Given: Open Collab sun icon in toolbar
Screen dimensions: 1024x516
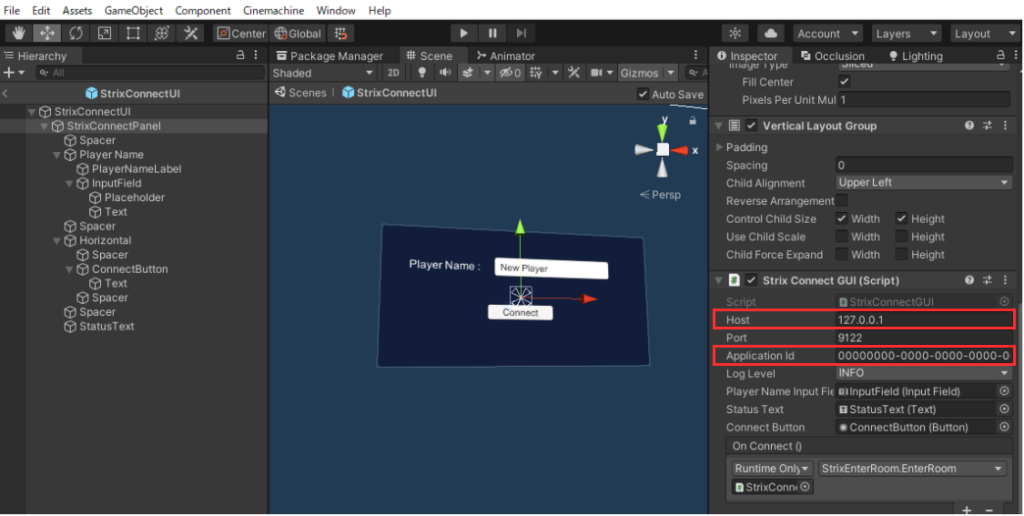Looking at the screenshot, I should (x=735, y=33).
